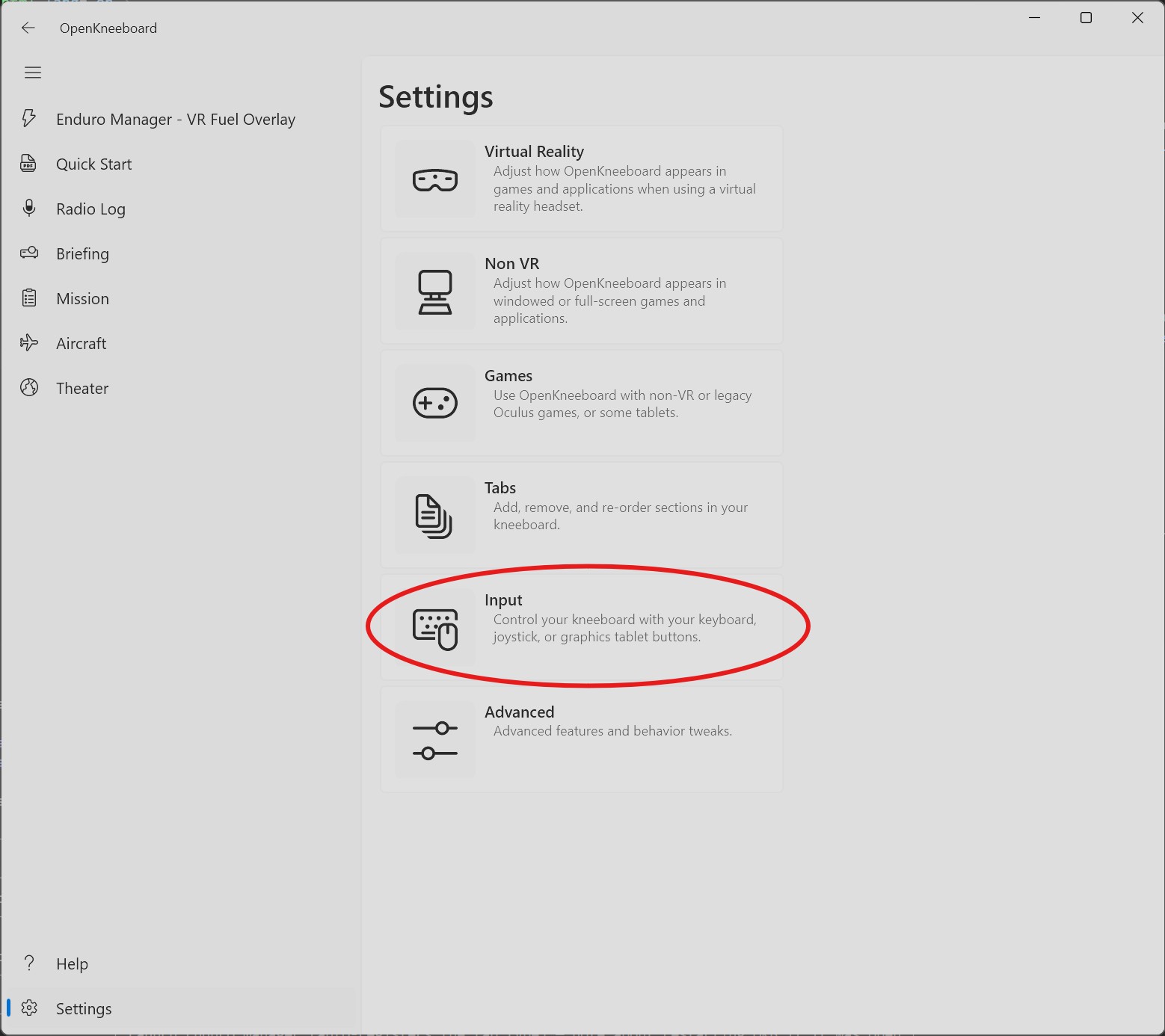Open the Advanced settings heading
This screenshot has height=1036, width=1165.
coord(520,712)
